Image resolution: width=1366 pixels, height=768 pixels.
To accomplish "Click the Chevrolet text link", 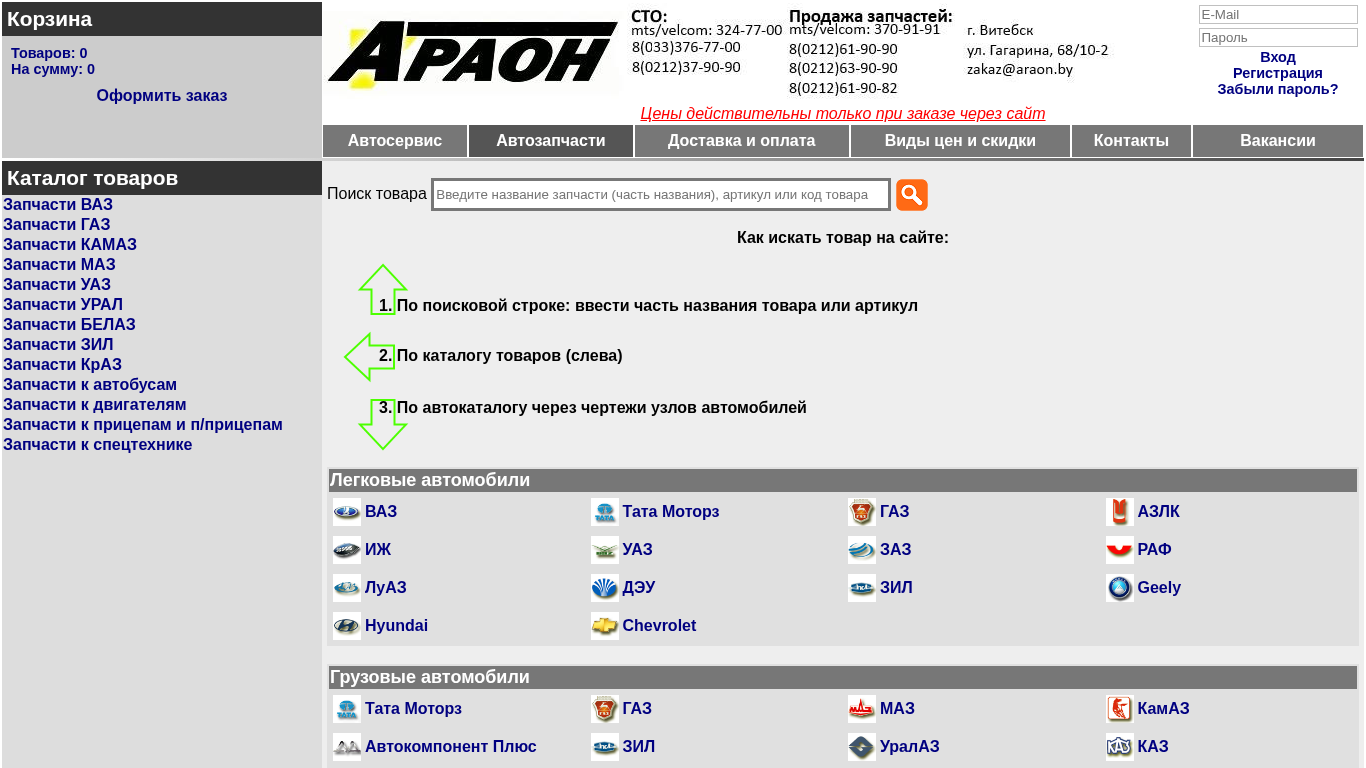I will 659,626.
